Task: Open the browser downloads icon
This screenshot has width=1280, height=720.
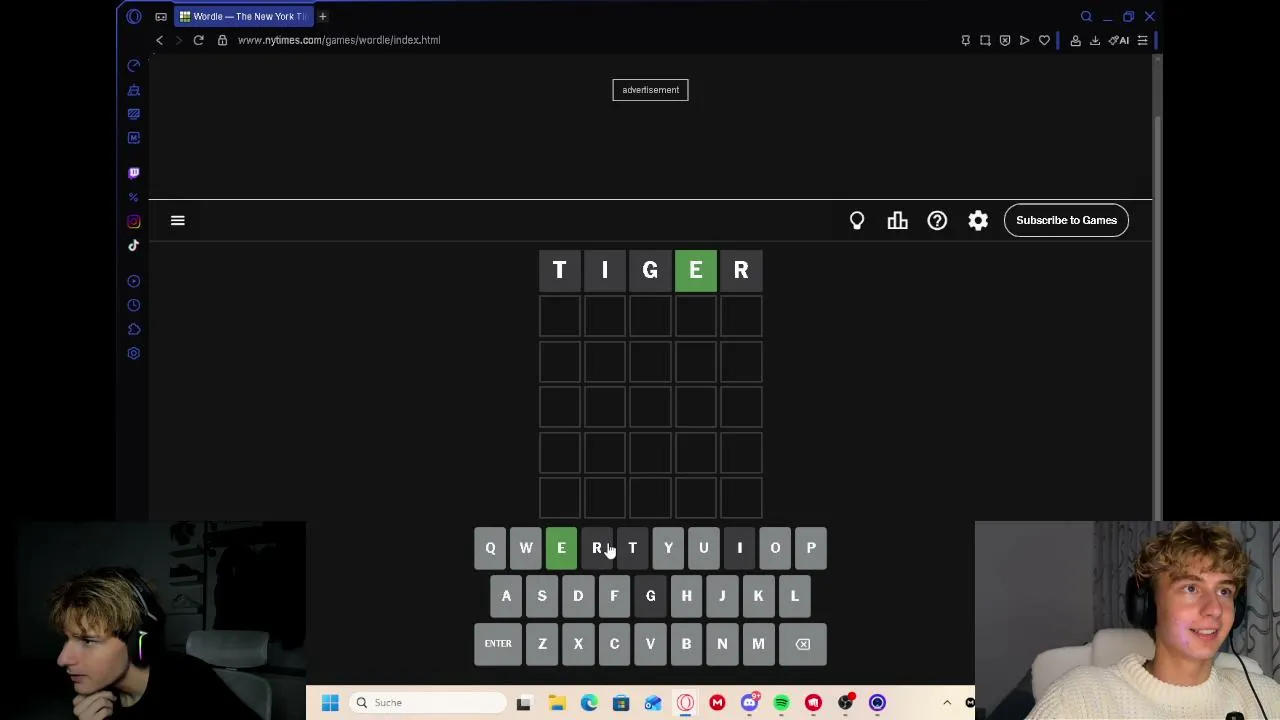Action: click(1095, 40)
